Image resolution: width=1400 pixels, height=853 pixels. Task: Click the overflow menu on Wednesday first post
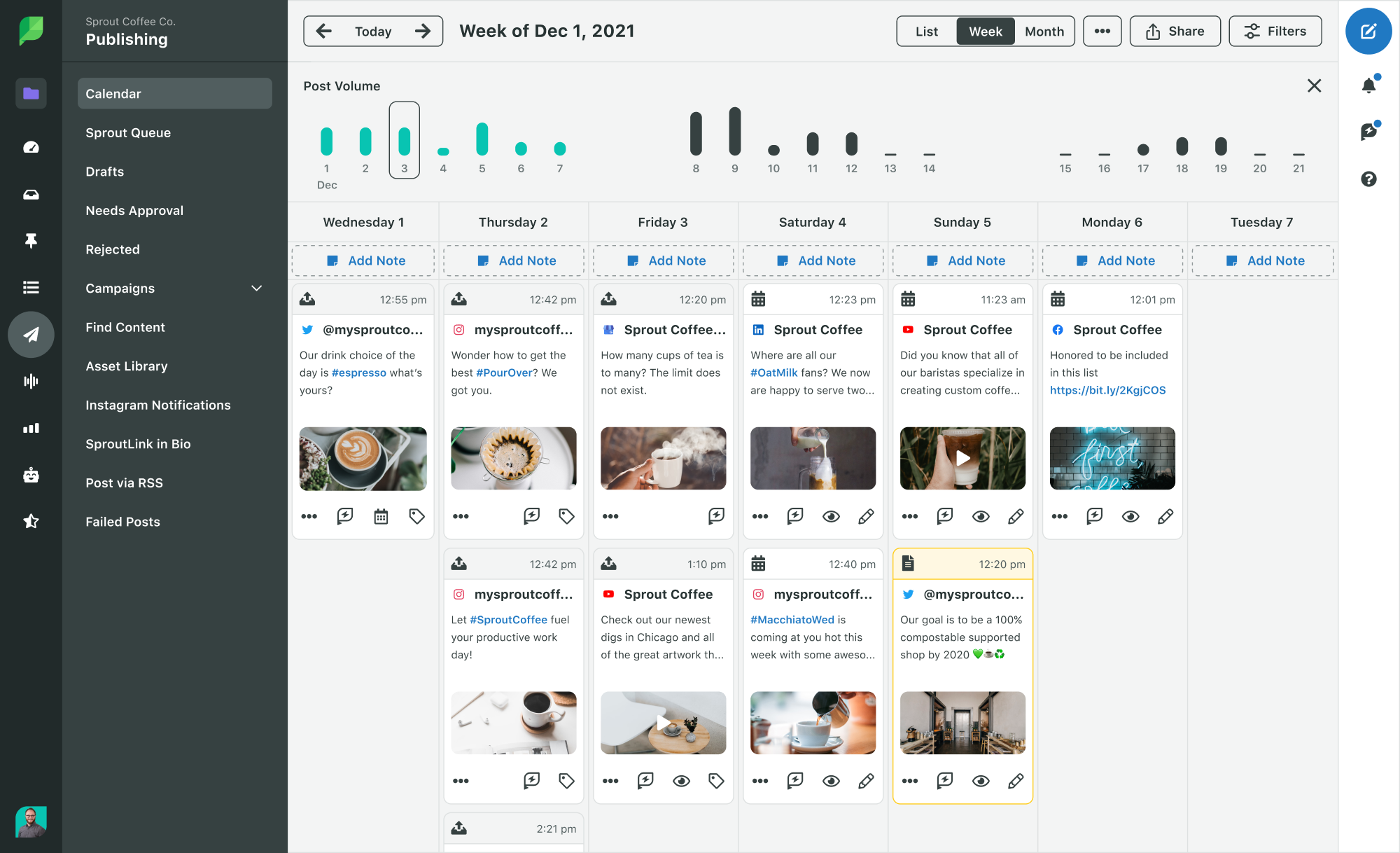308,516
